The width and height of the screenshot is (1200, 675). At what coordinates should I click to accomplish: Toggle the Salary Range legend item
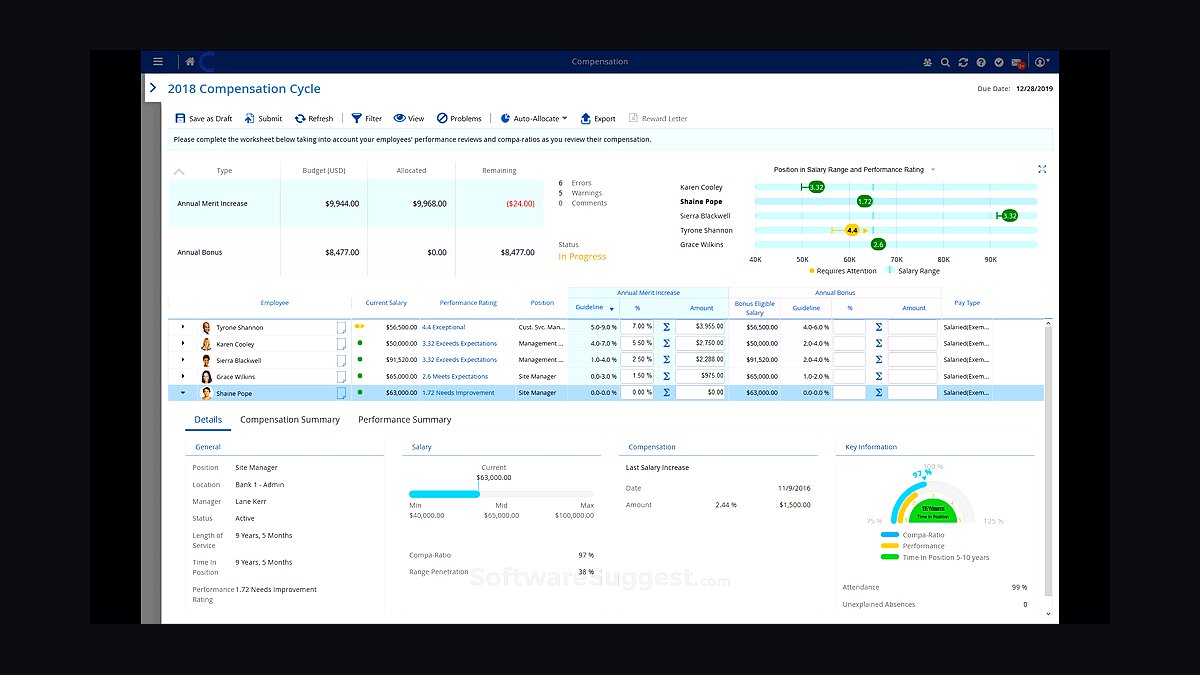pyautogui.click(x=913, y=271)
